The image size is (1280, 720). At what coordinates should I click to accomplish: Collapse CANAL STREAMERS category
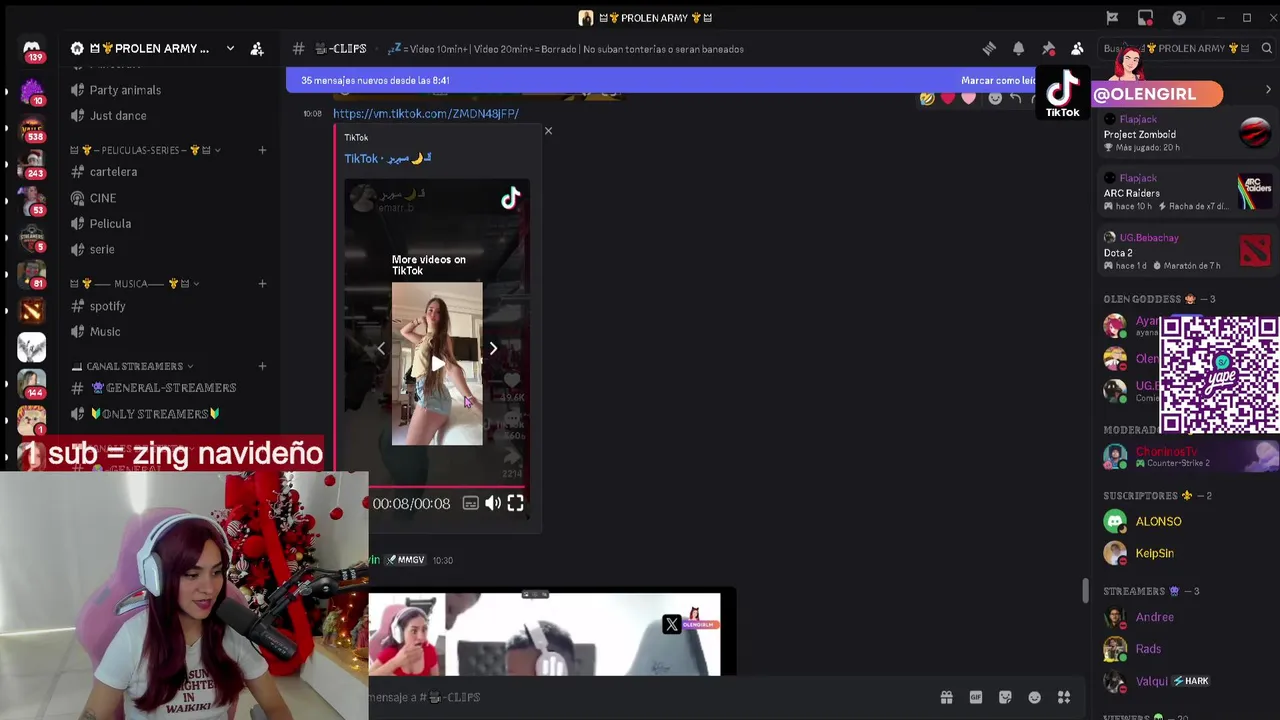click(132, 366)
